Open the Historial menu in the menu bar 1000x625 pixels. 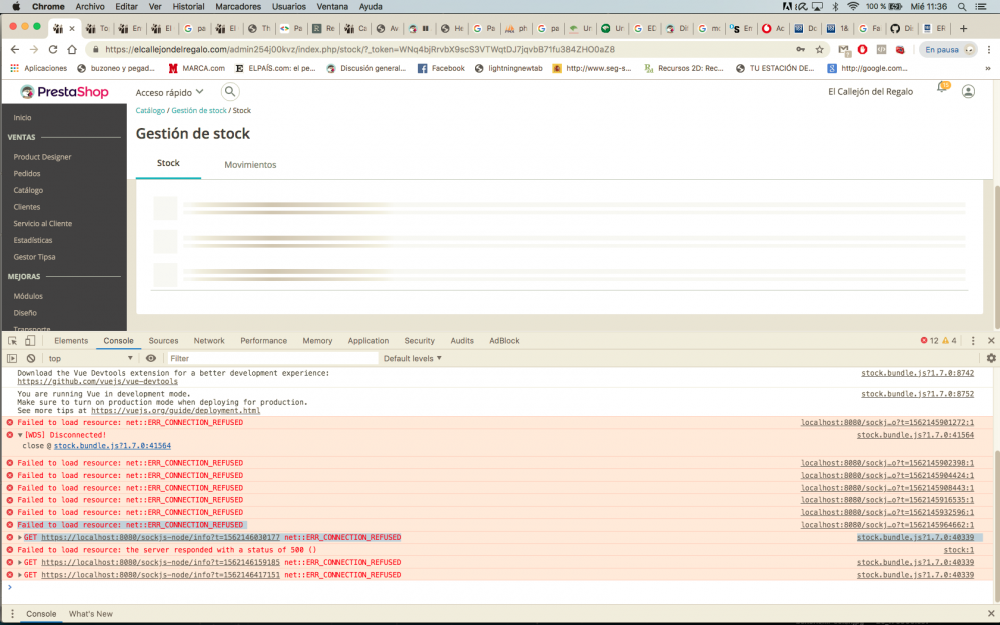188,6
